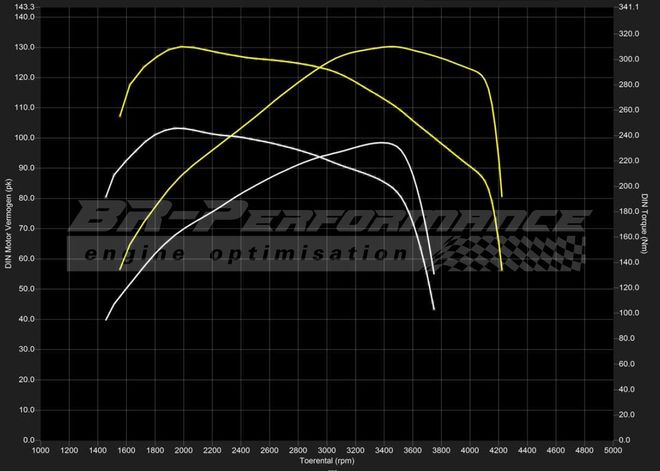Image resolution: width=660 pixels, height=471 pixels.
Task: Click the 200.0 label on right axis
Action: (629, 186)
